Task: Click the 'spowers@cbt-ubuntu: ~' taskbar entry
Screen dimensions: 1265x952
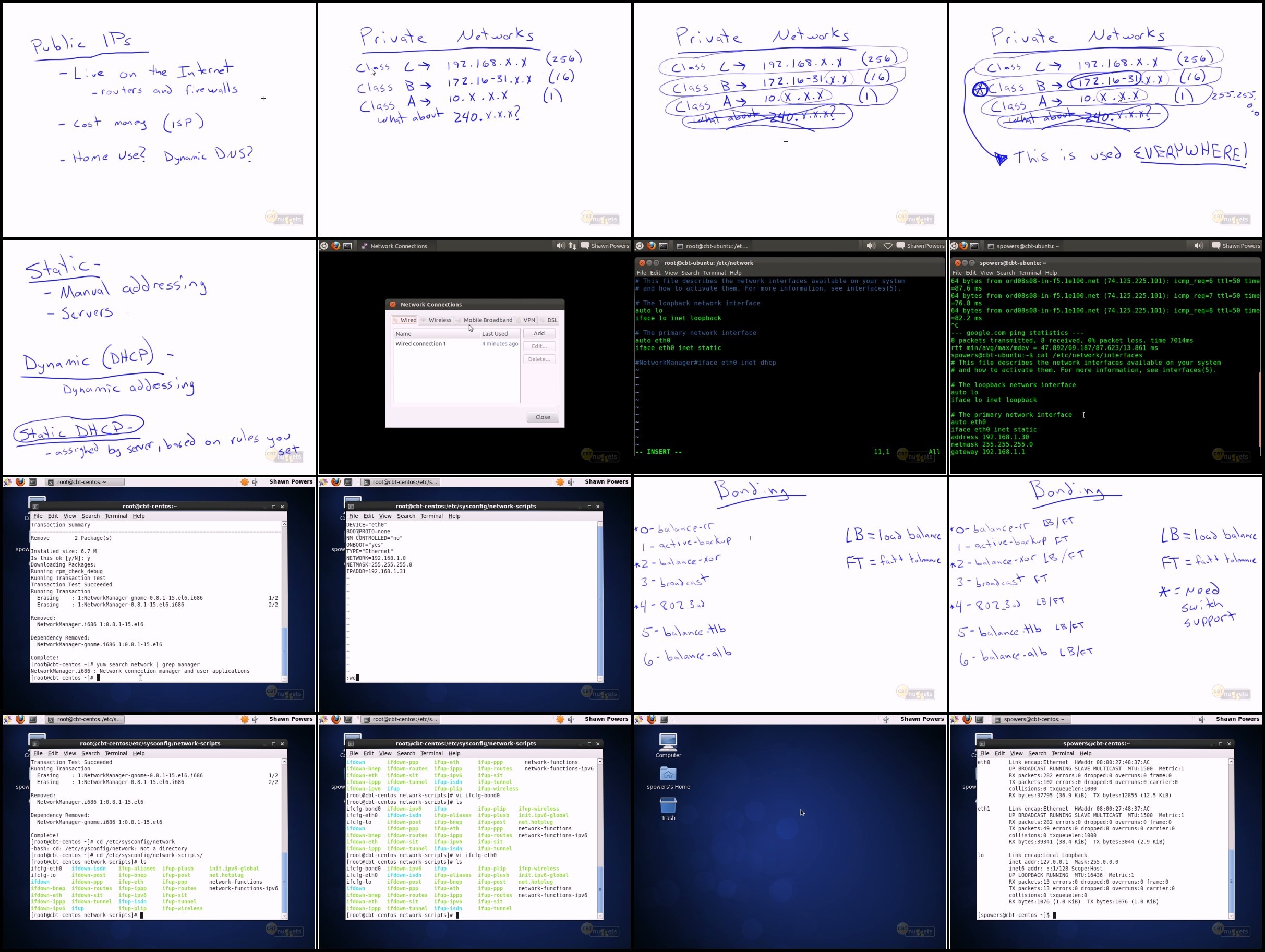Action: 1023,246
